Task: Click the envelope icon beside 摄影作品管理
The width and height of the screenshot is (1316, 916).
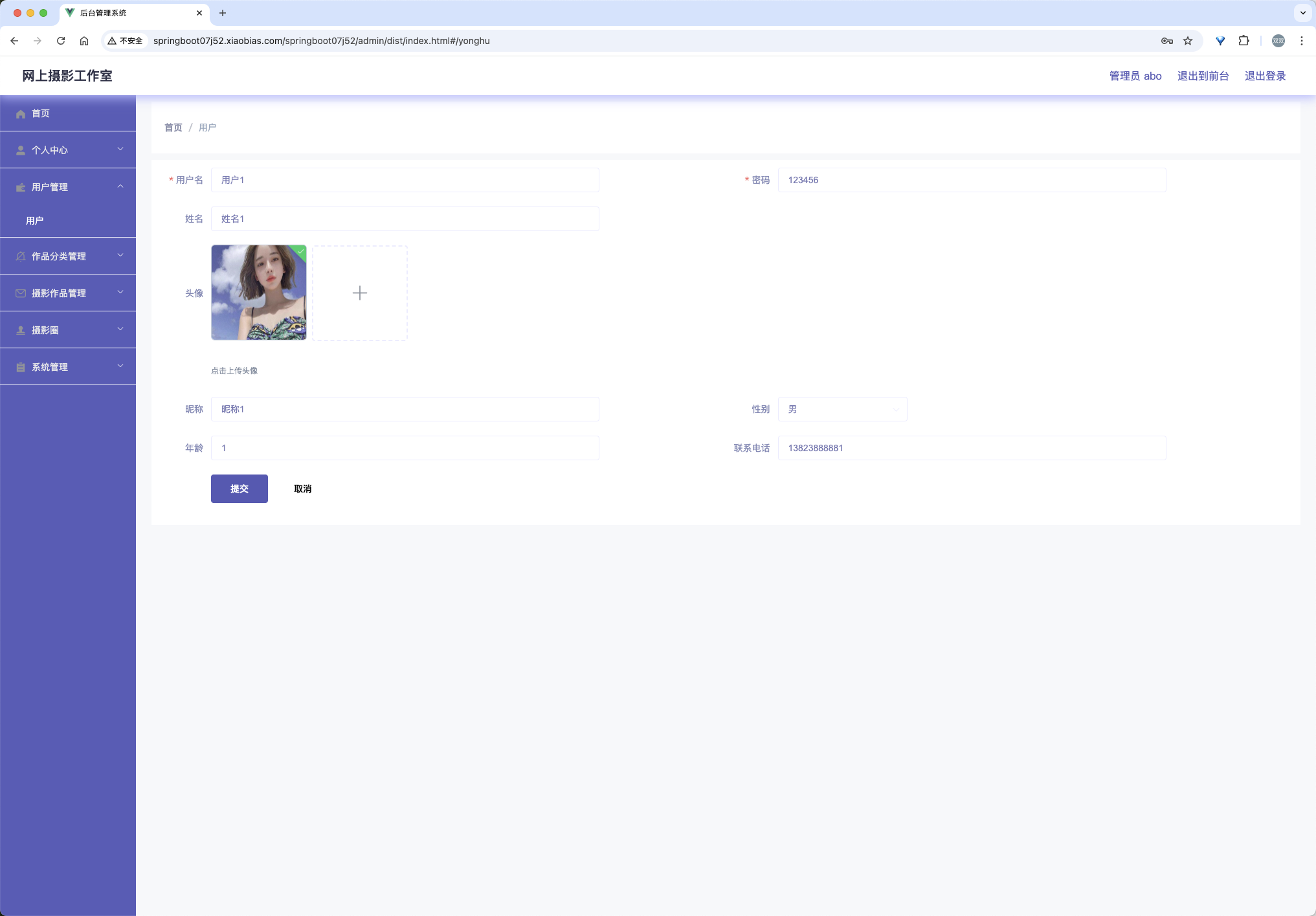Action: pos(21,293)
